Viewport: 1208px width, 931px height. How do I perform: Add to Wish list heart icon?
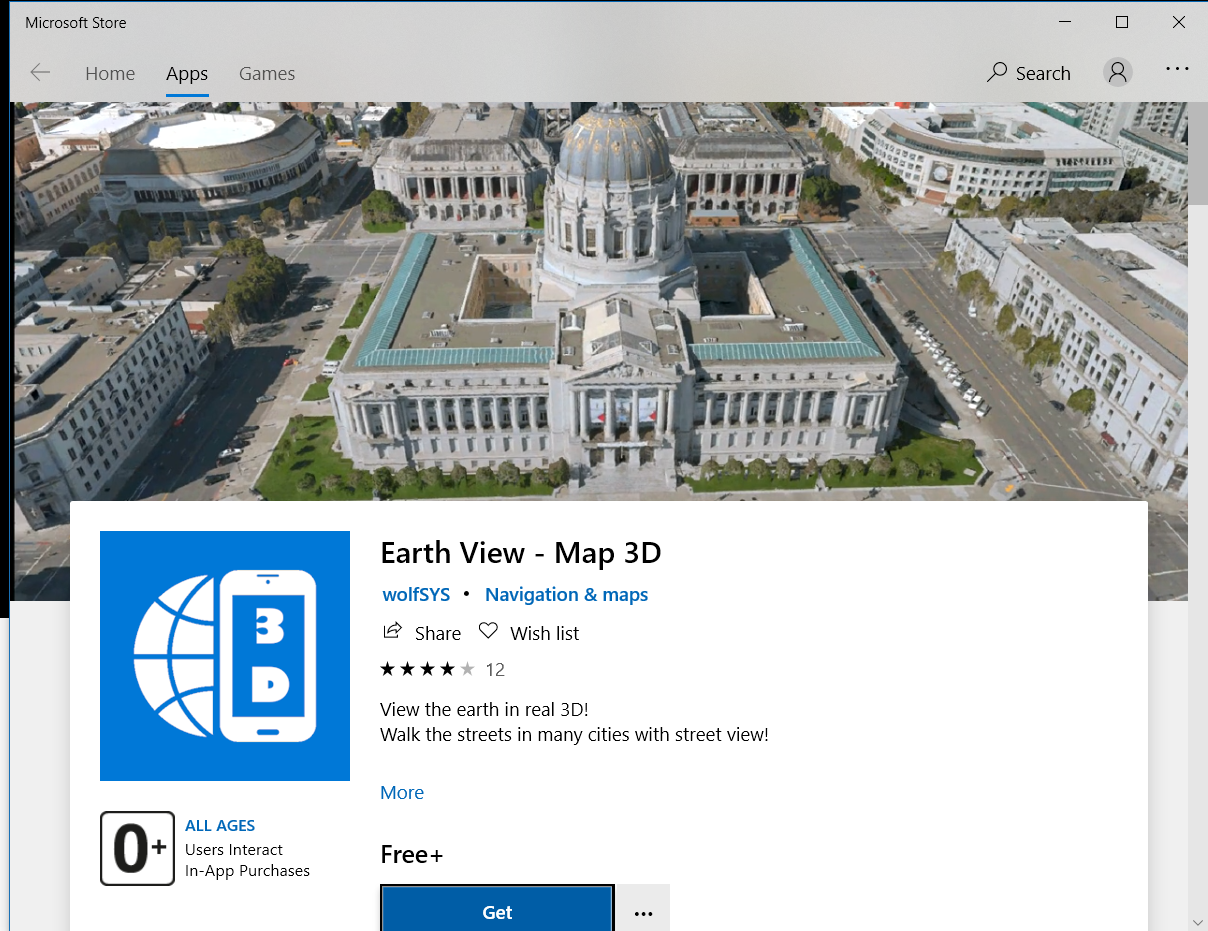pos(488,632)
